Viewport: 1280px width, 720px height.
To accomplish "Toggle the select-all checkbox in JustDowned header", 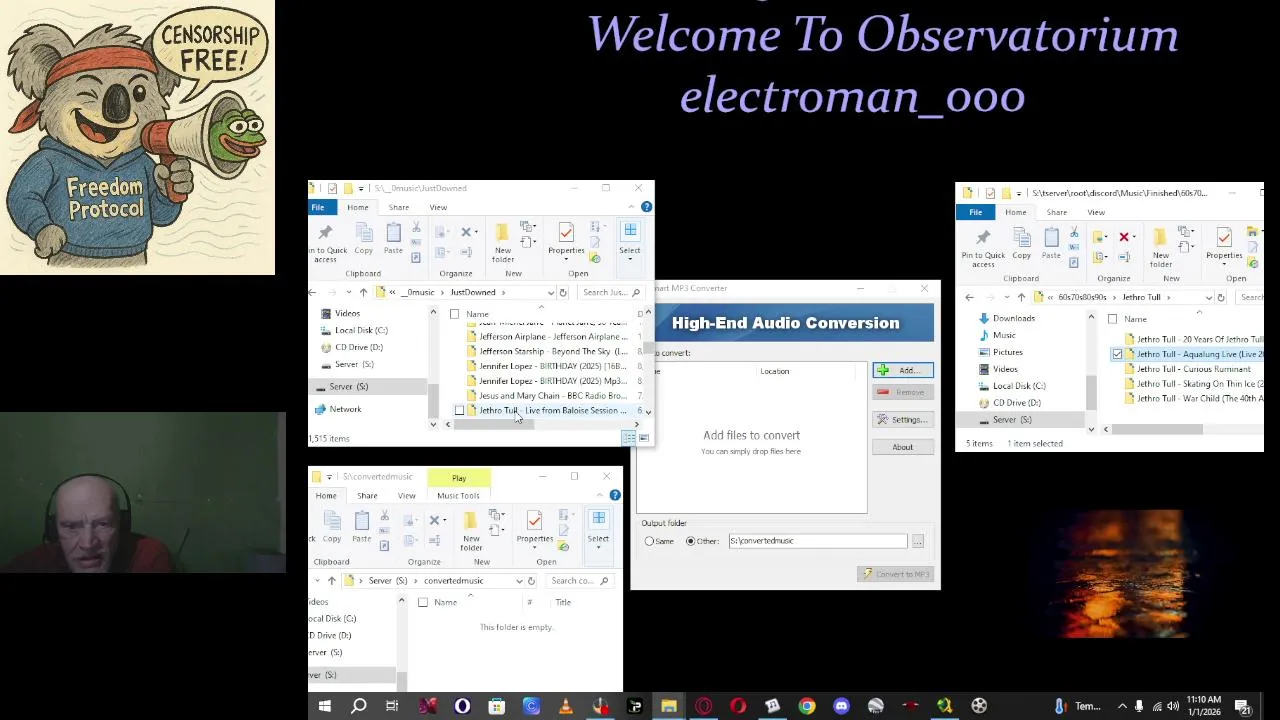I will [454, 314].
